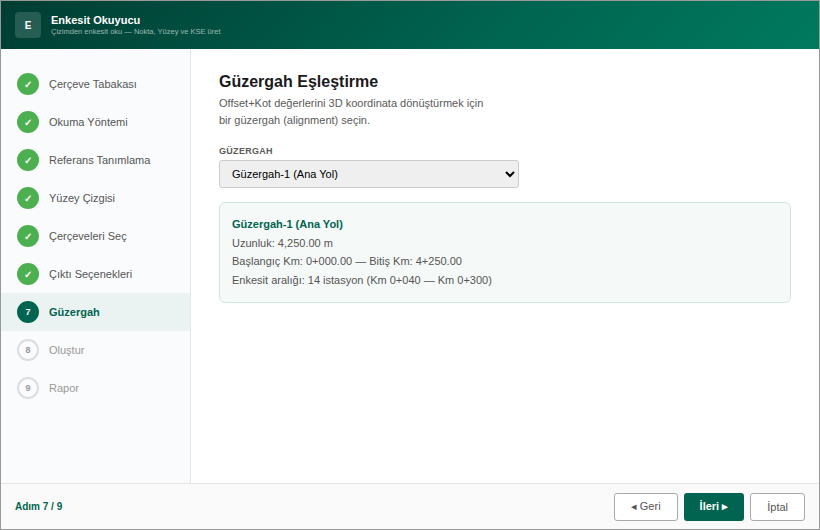820x530 pixels.
Task: Click the checkmark icon beside Çerçeveleri Seç
Action: [28, 236]
